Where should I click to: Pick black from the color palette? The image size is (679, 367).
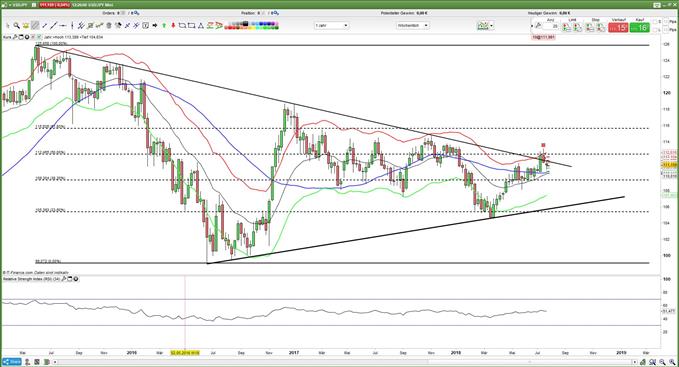tap(245, 23)
